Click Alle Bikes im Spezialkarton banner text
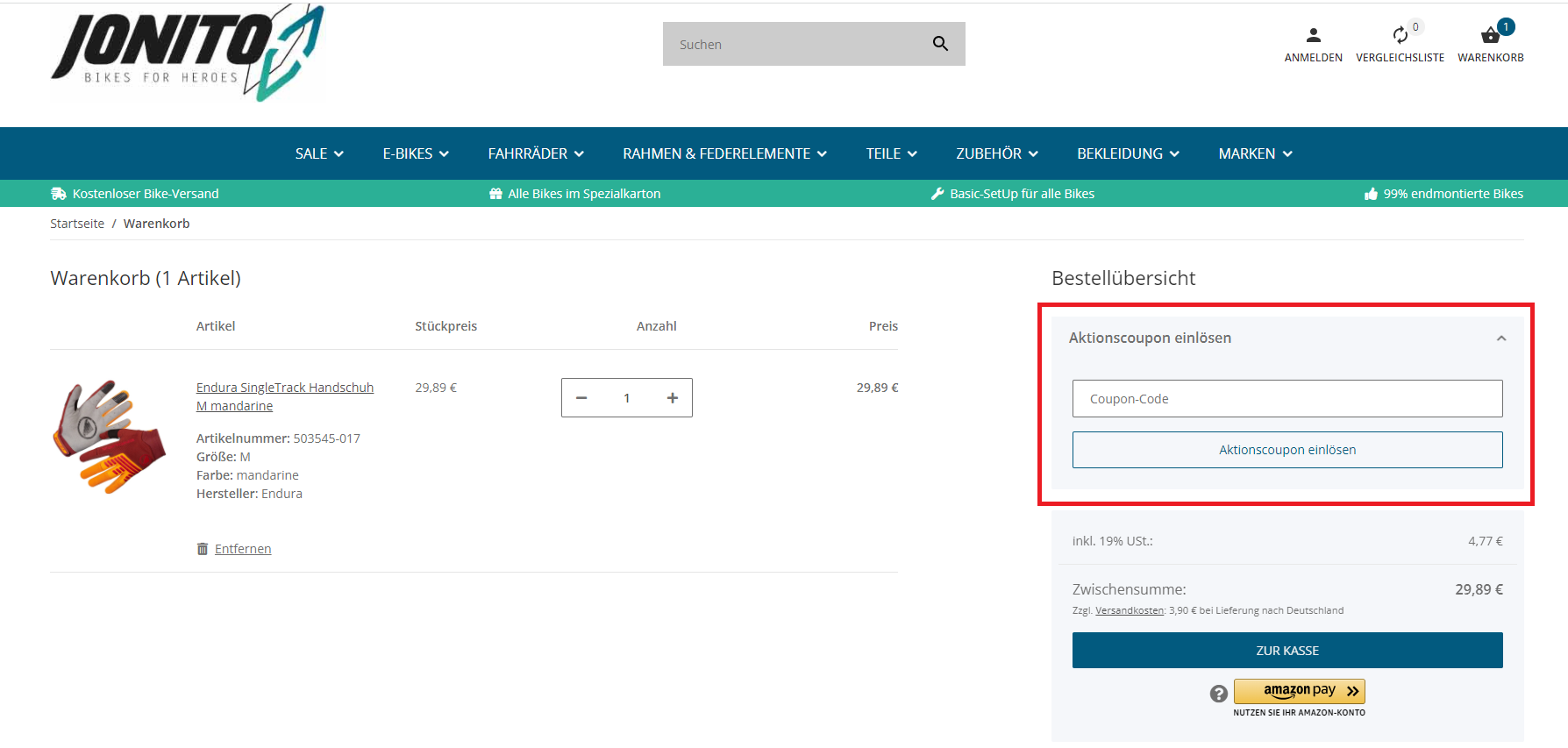This screenshot has height=748, width=1568. click(584, 194)
